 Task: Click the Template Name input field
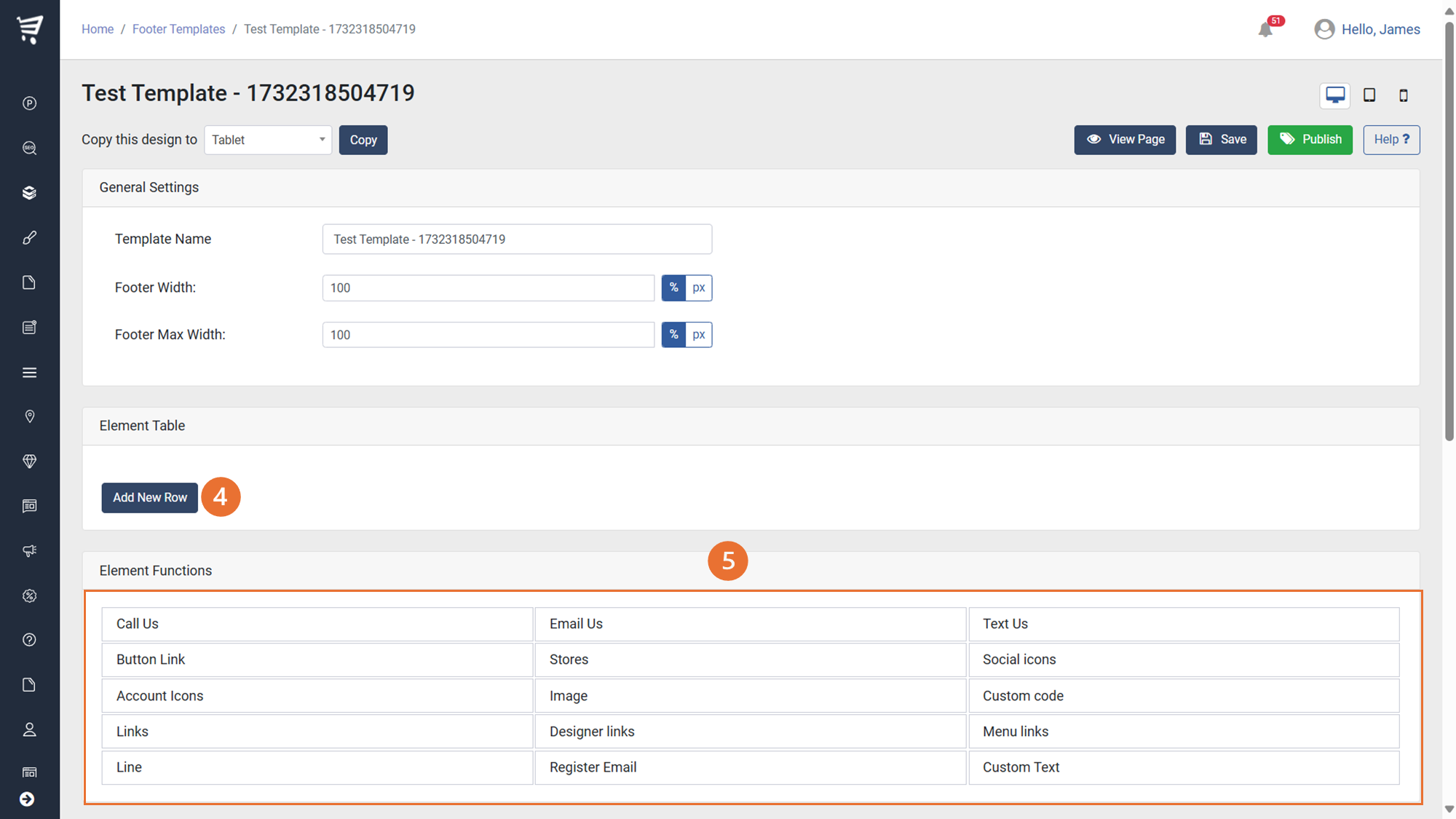pos(517,240)
